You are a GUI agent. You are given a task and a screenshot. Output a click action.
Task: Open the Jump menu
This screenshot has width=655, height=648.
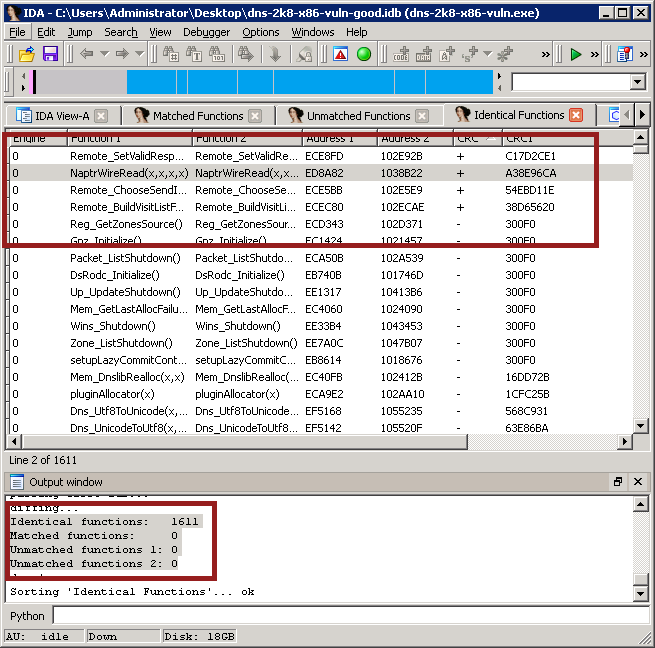[80, 32]
